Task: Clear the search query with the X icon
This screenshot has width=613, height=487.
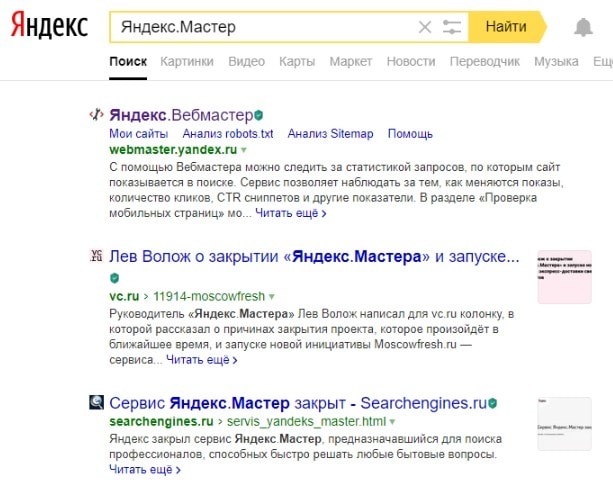Action: (425, 27)
